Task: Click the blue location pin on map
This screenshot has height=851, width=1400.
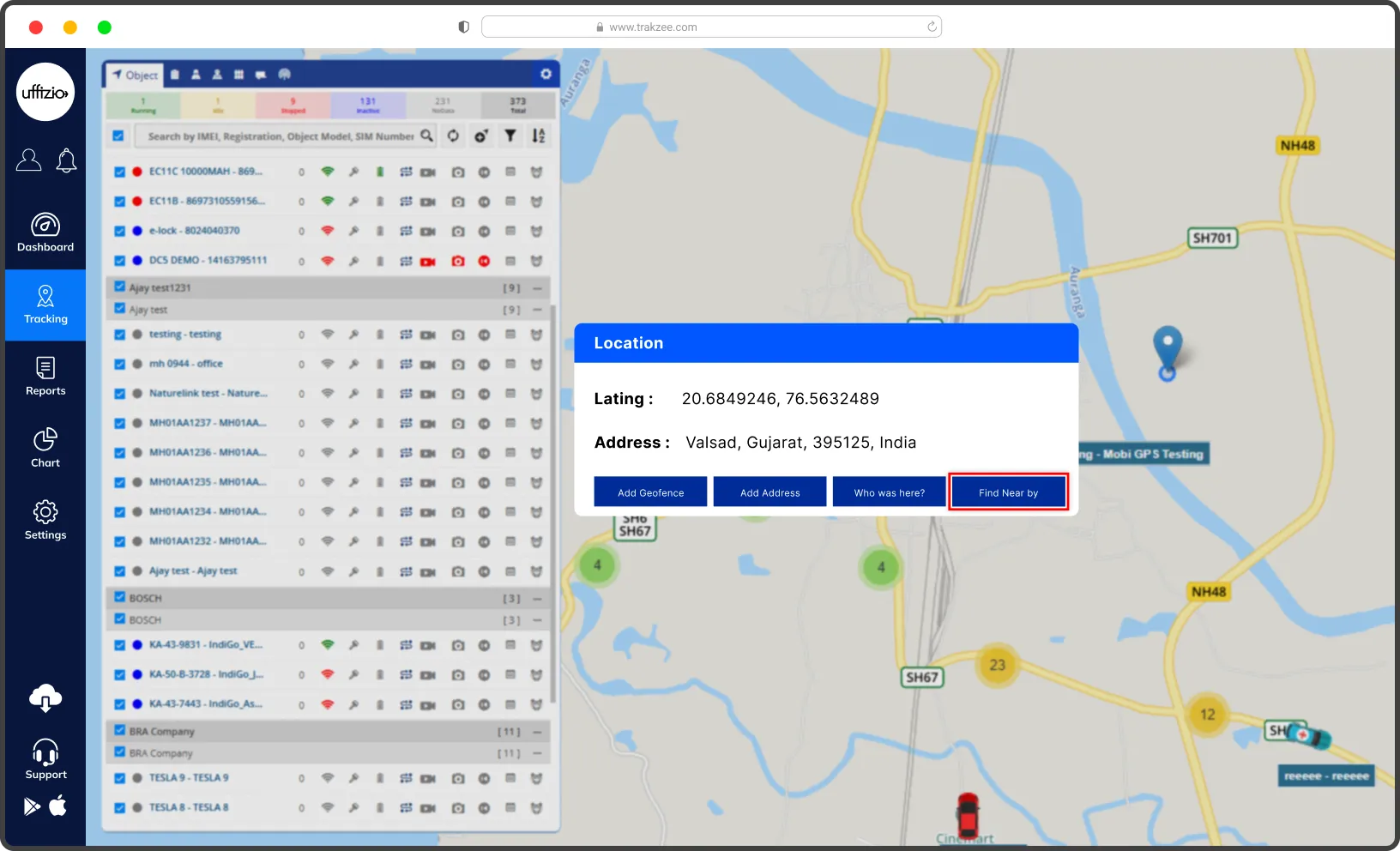Action: tap(1167, 349)
